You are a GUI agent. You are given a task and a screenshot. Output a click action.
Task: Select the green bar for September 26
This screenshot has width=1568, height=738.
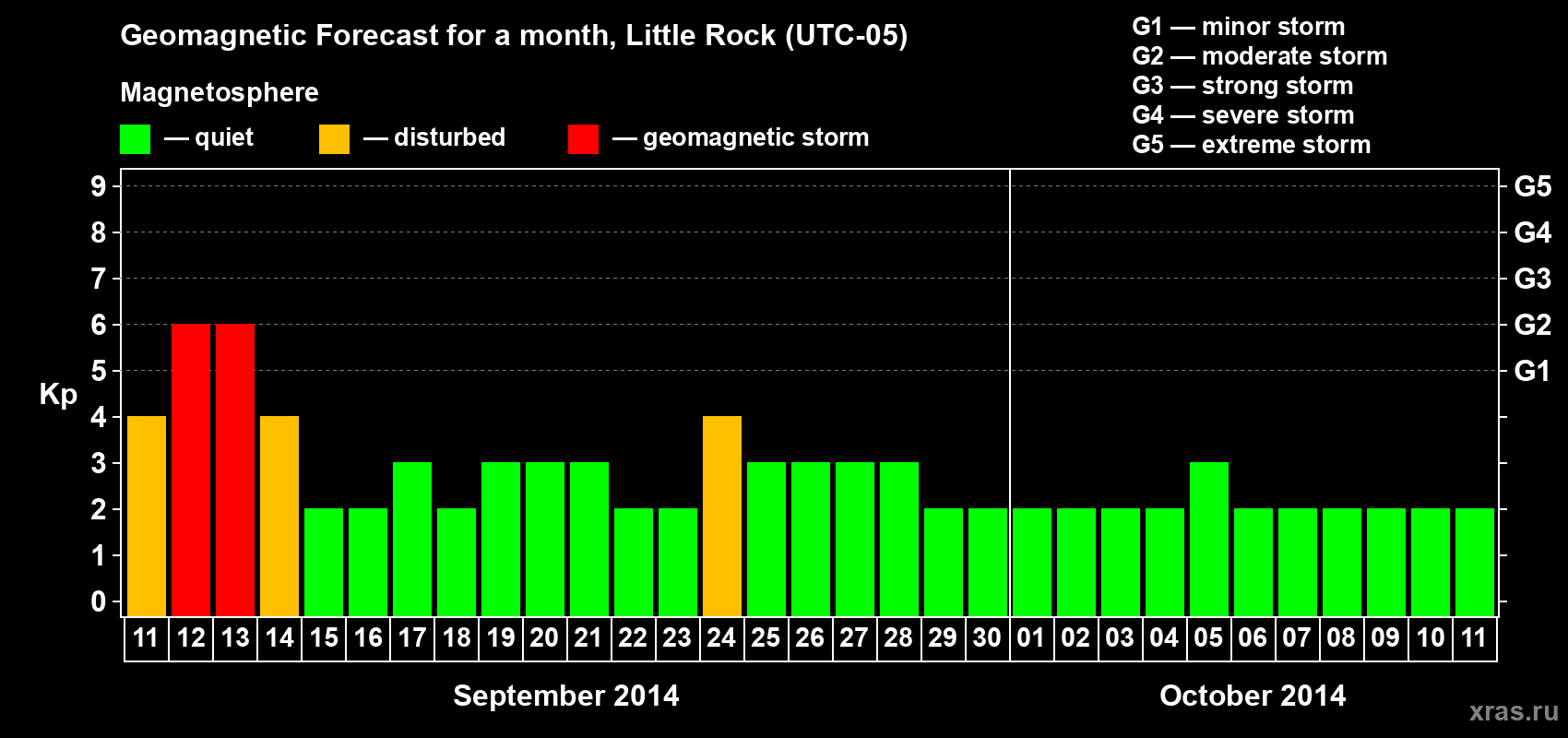tap(811, 539)
